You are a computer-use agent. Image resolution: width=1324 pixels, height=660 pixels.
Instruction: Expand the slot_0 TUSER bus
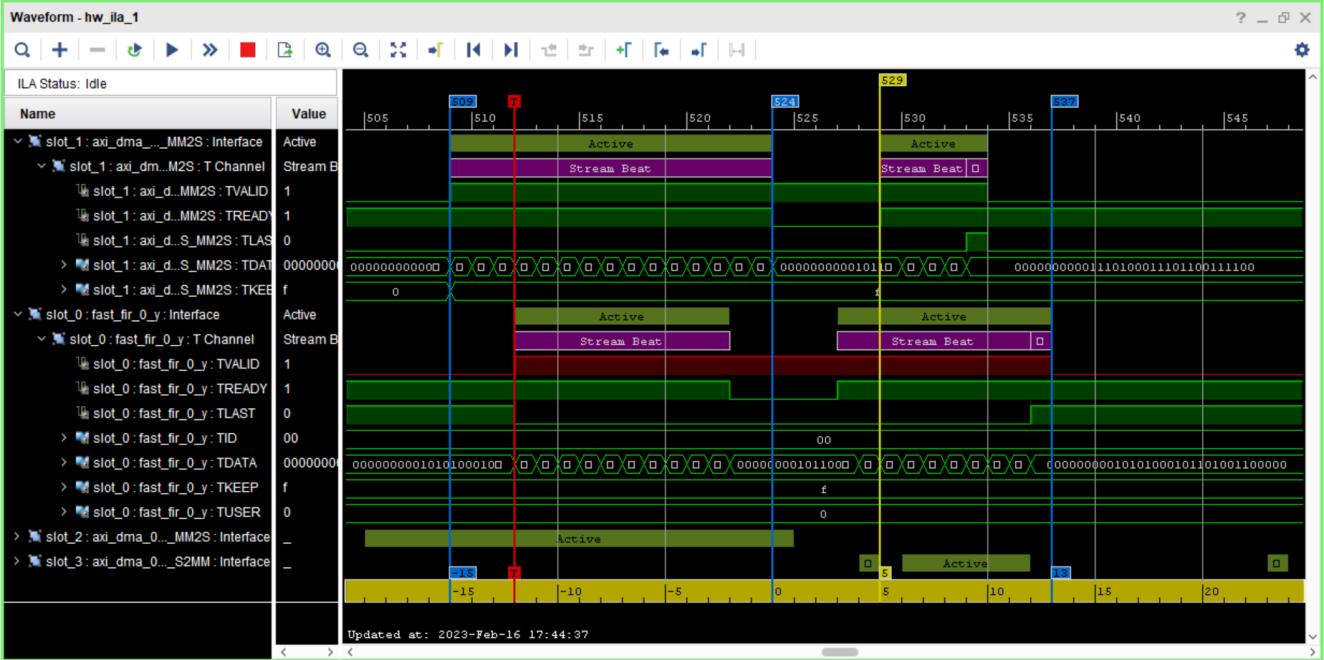(x=65, y=512)
